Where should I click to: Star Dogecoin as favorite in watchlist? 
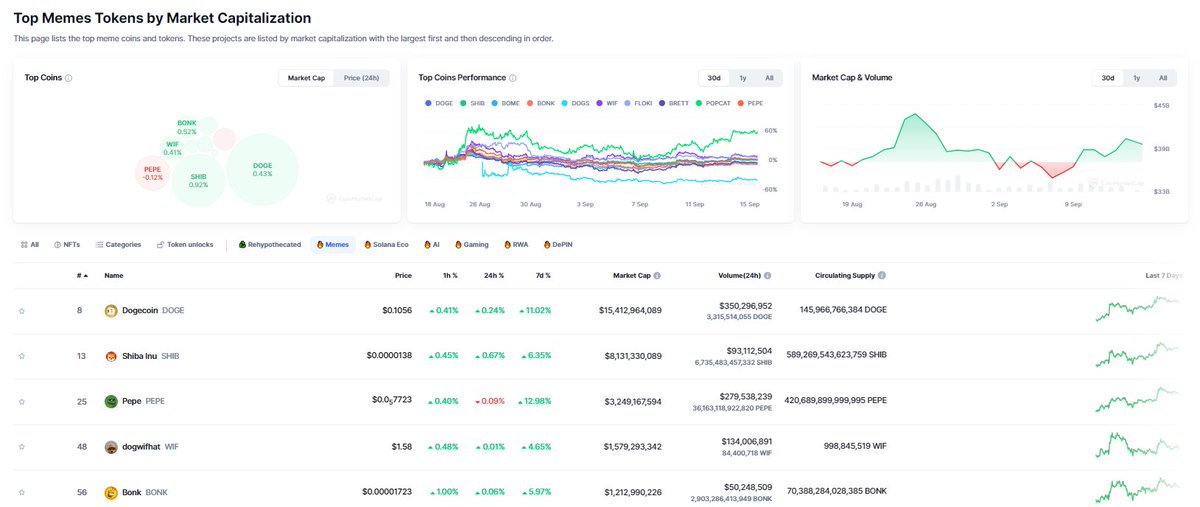[21, 311]
